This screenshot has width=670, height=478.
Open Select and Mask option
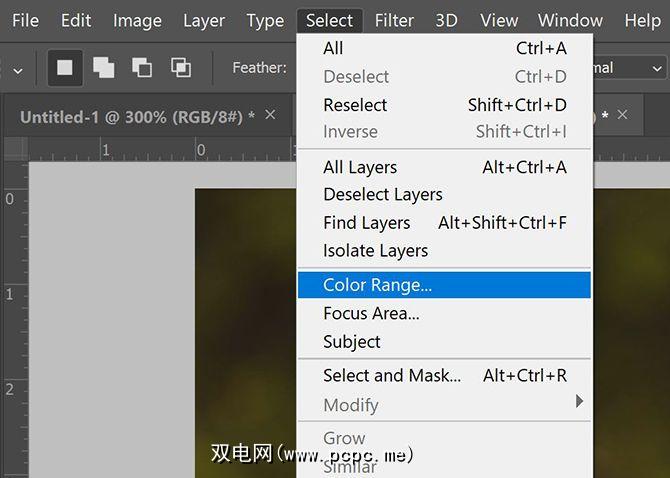coord(392,376)
